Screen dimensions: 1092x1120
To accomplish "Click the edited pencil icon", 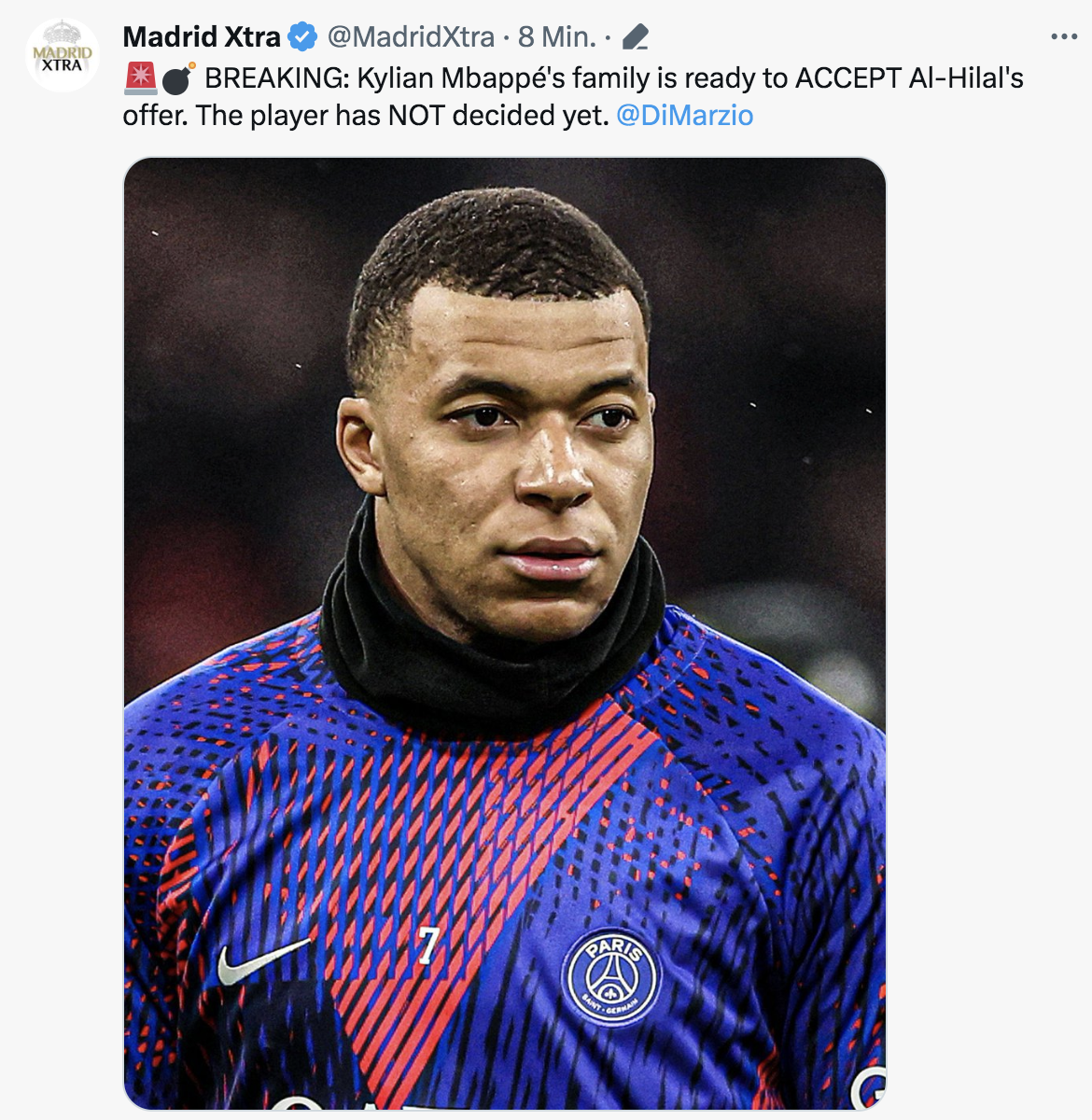I will click(x=635, y=37).
